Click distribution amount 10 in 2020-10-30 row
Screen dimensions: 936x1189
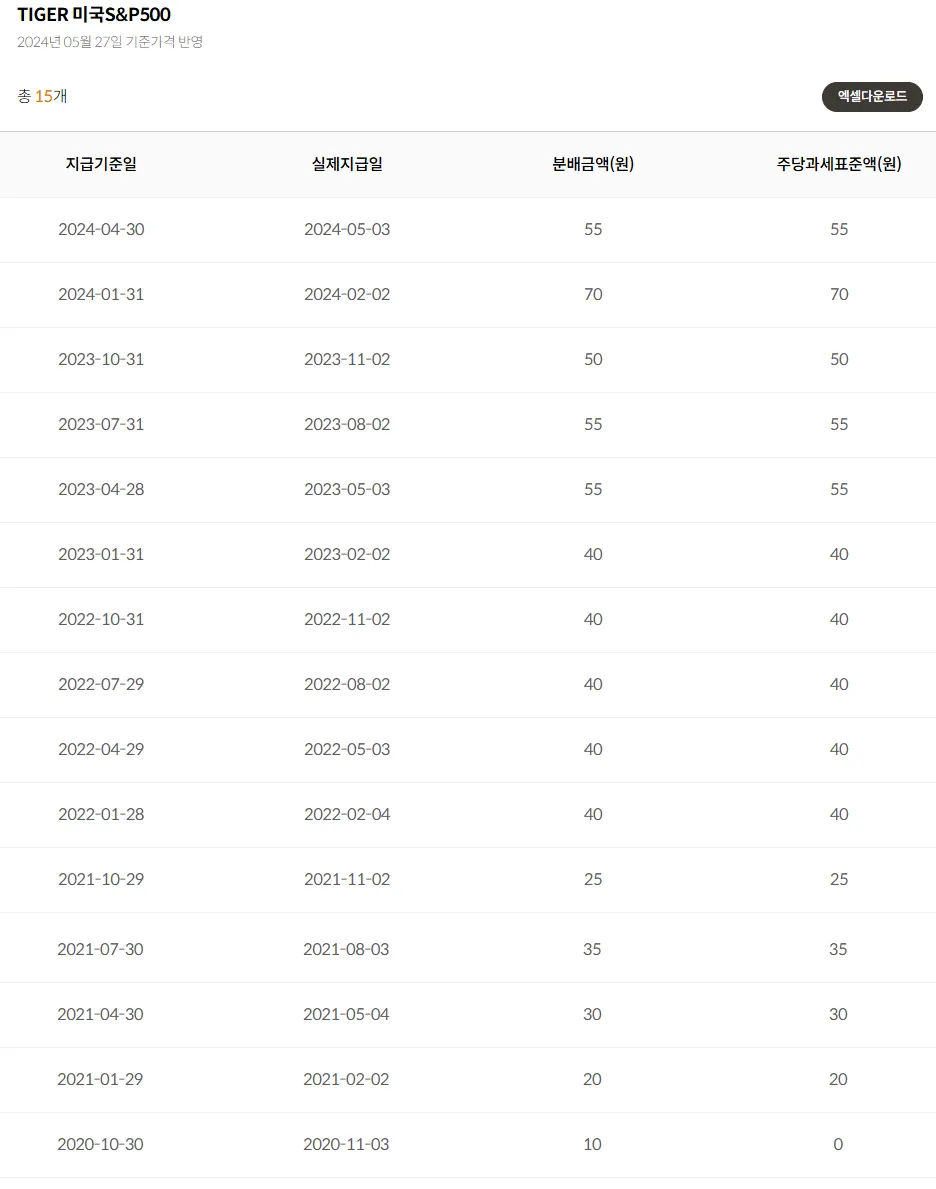[x=592, y=1144]
